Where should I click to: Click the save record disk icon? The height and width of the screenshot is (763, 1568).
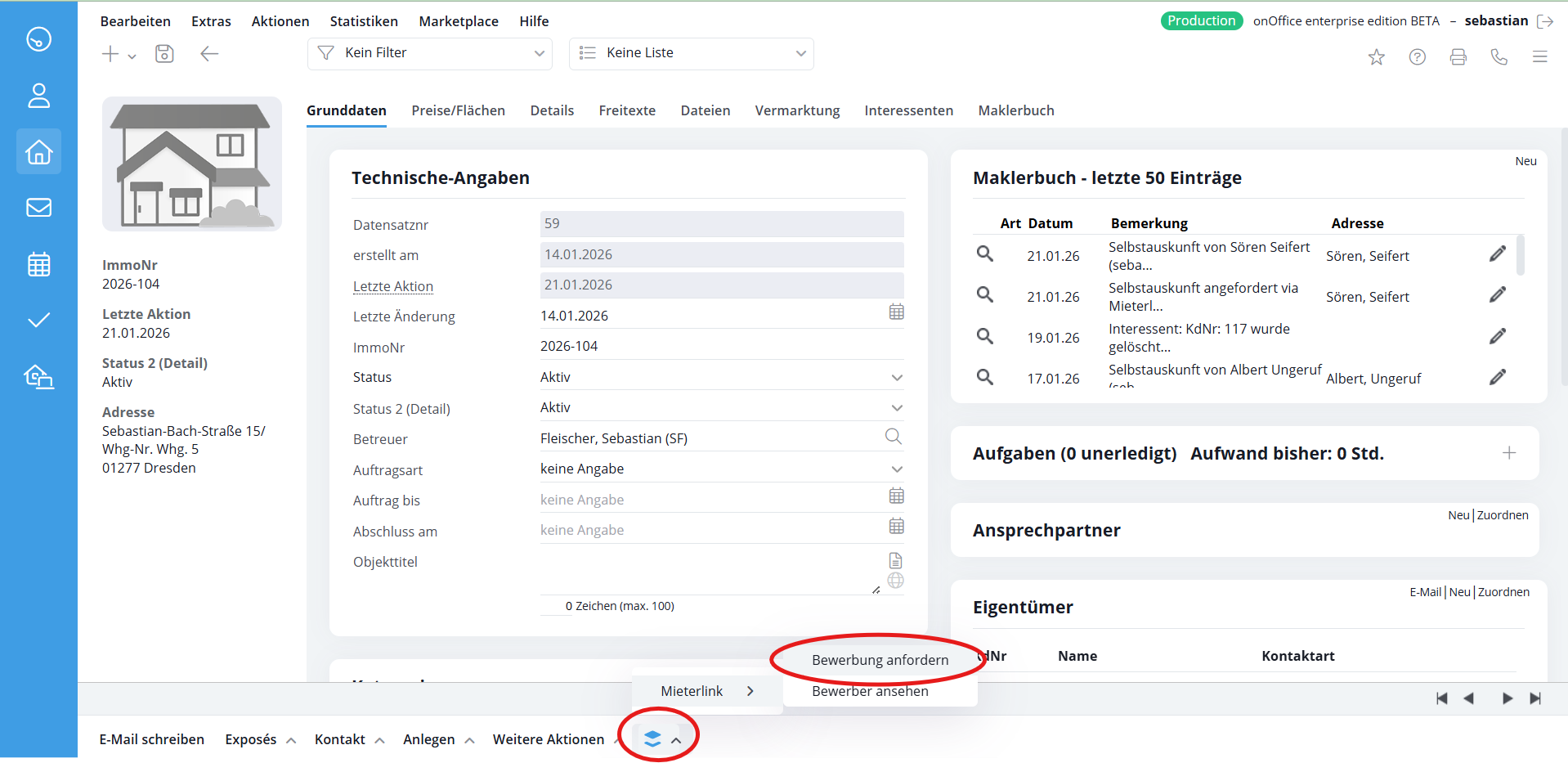164,54
